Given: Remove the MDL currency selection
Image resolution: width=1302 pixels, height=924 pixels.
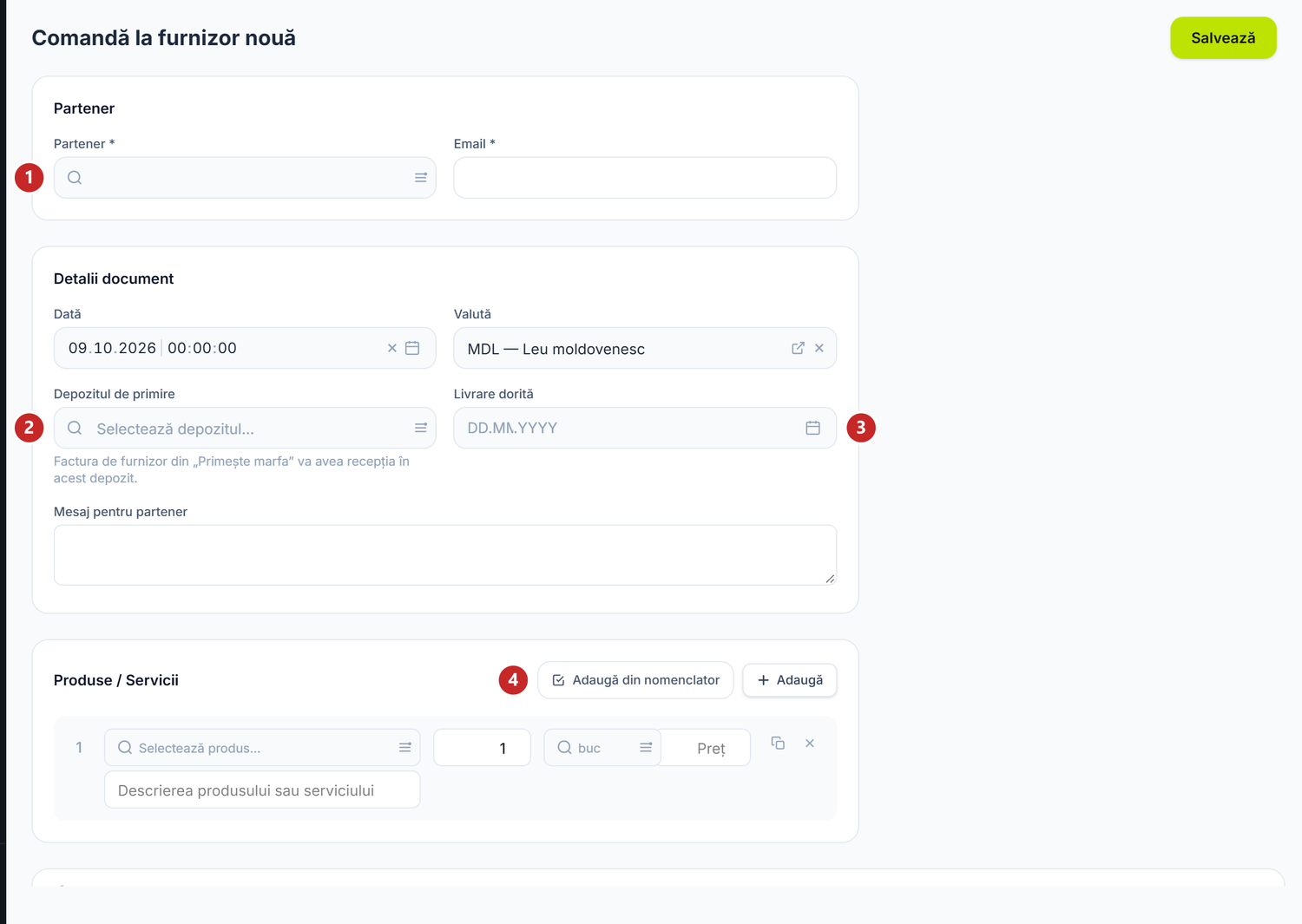Looking at the screenshot, I should coord(819,348).
